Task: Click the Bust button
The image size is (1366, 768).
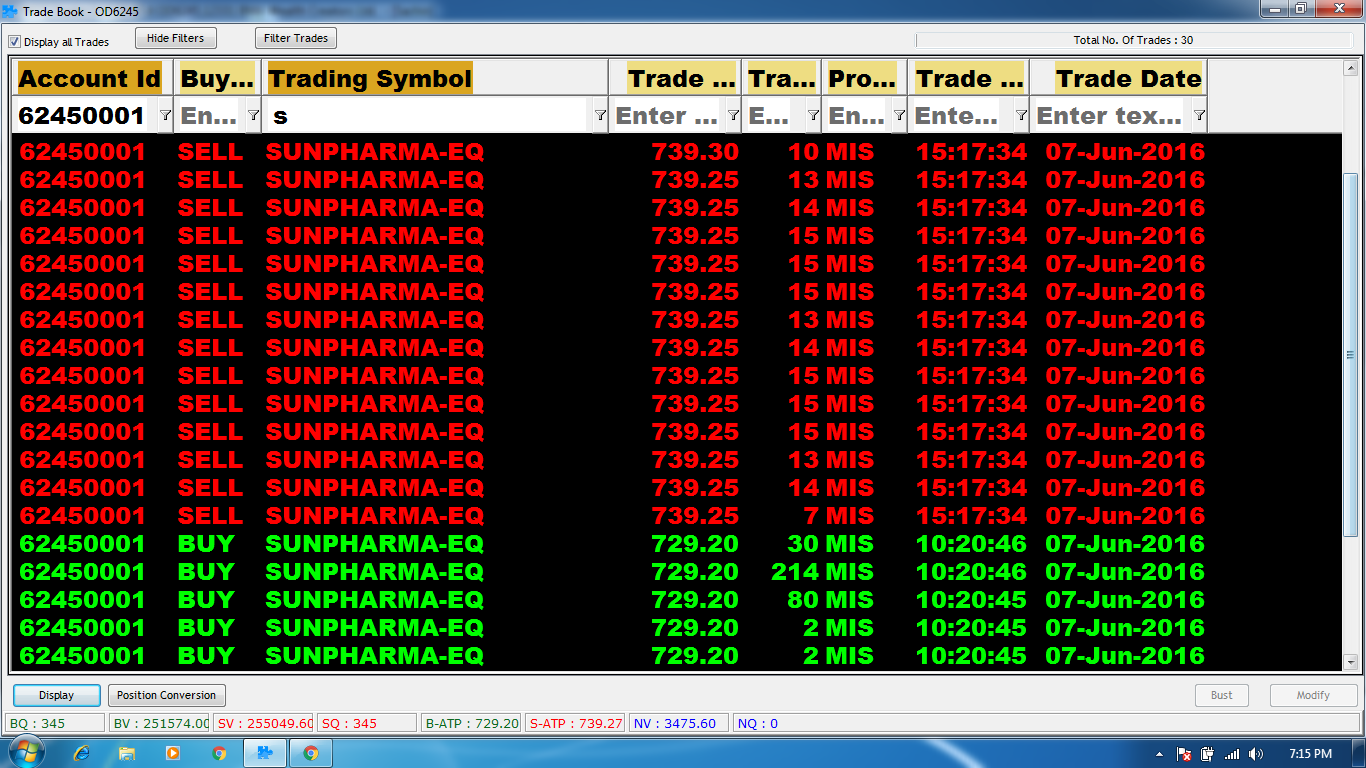Action: pyautogui.click(x=1222, y=695)
